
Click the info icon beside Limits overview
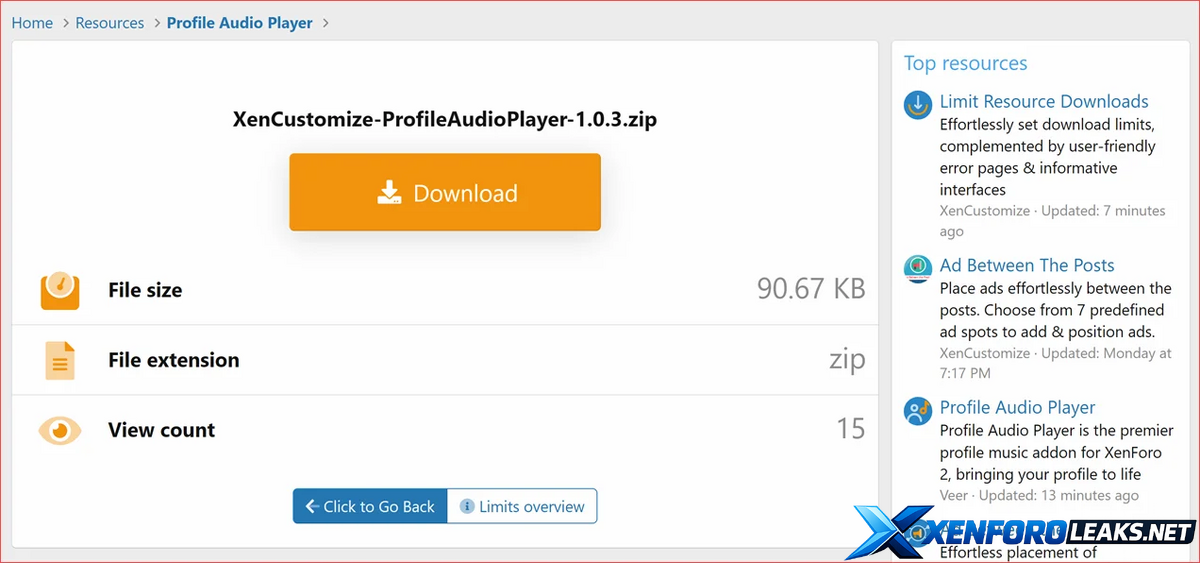466,507
